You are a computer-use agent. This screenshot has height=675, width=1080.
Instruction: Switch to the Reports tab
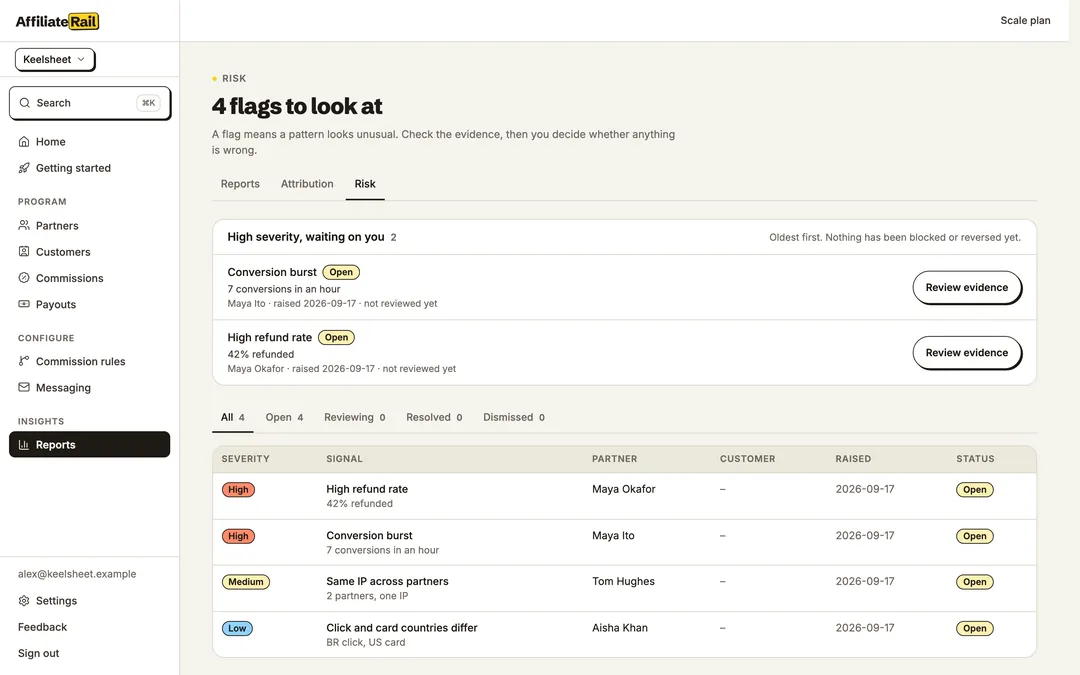[x=240, y=184]
